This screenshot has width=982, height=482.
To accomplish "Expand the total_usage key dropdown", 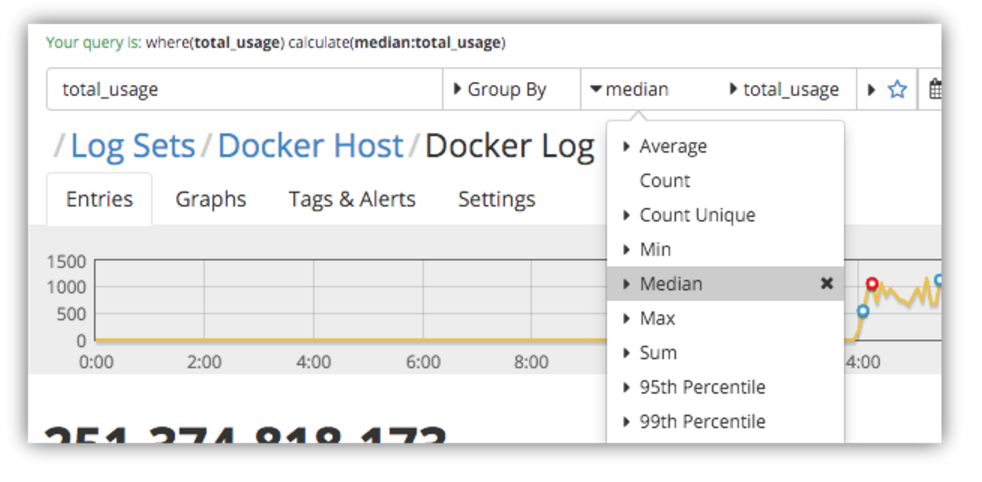I will tap(786, 90).
